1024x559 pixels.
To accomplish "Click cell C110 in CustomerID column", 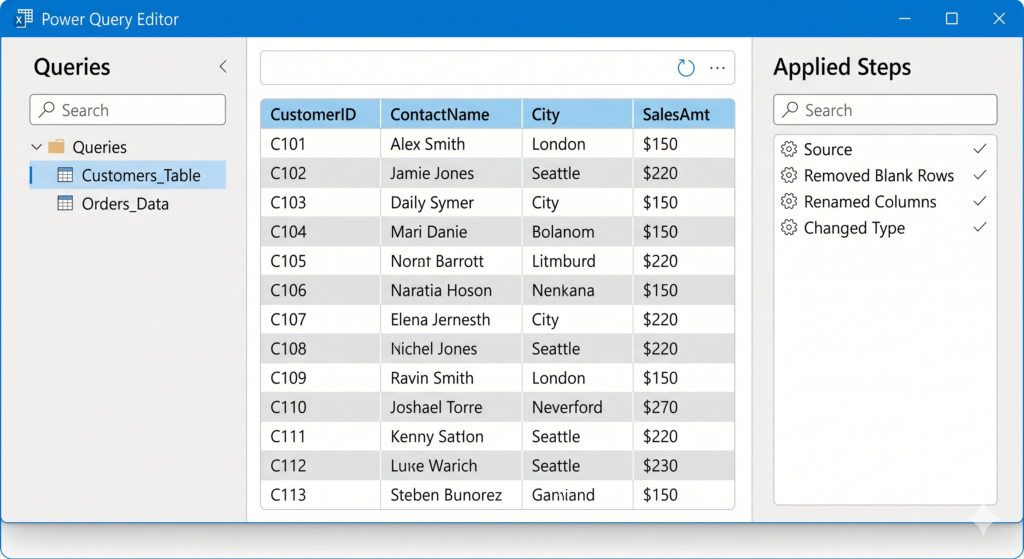I will click(x=320, y=407).
